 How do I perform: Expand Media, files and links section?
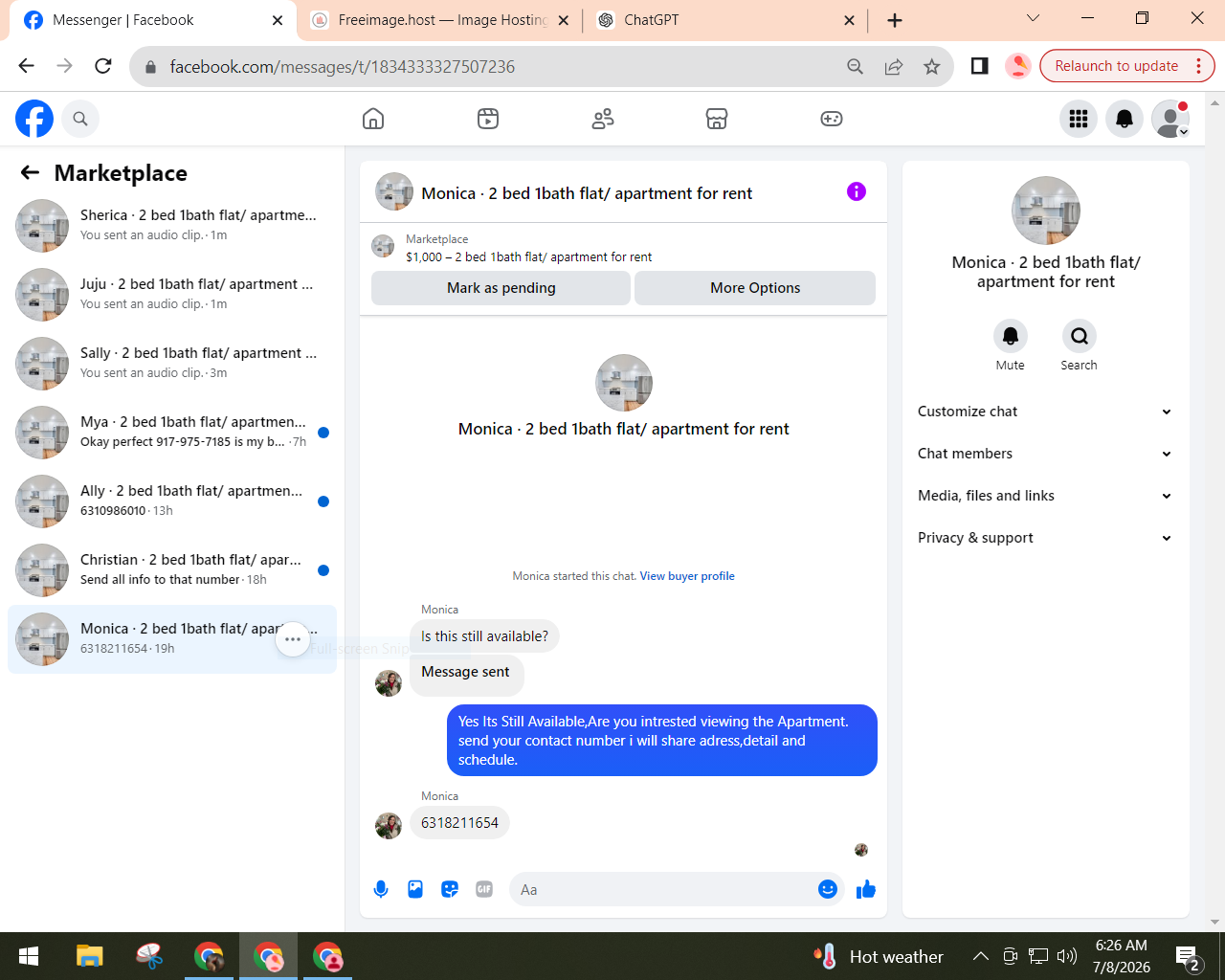pyautogui.click(x=1045, y=496)
